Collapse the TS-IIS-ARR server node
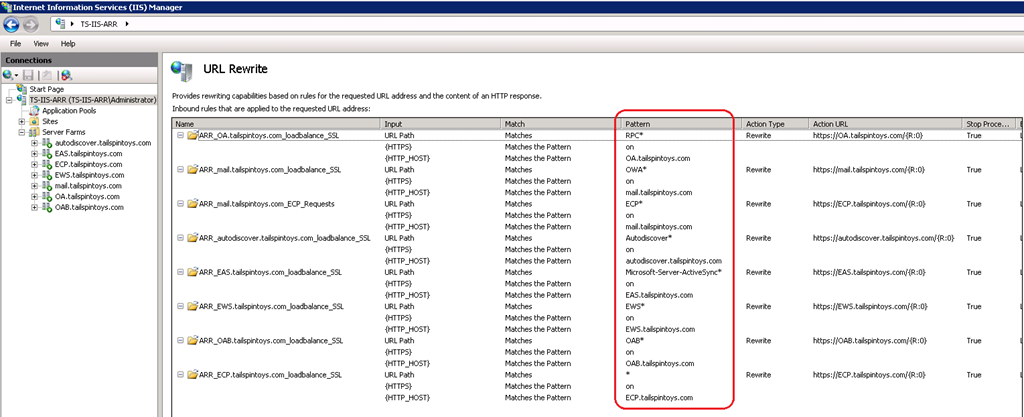 tap(8, 100)
